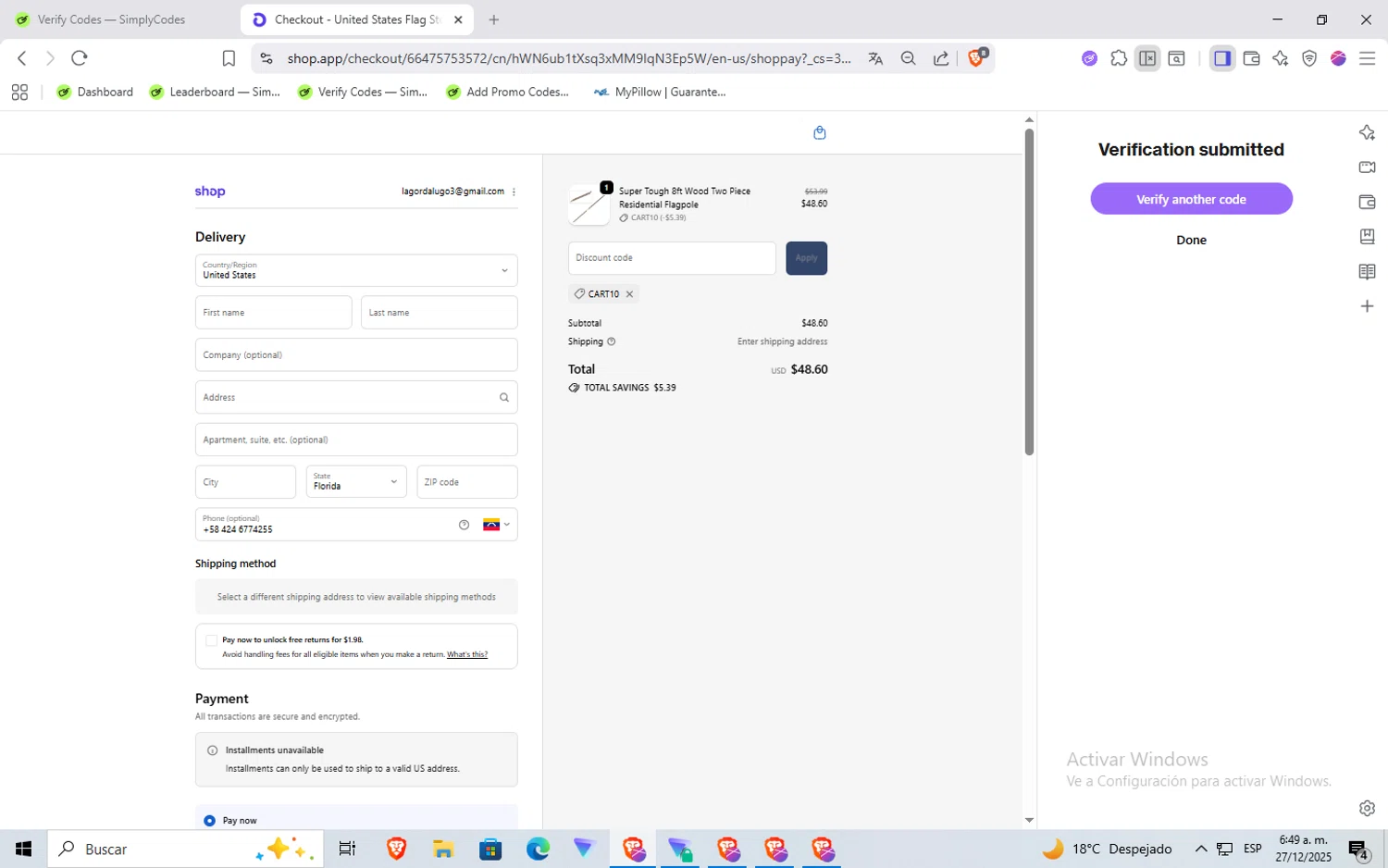Switch to the Verify Codes SimplyCodes tab

(111, 19)
